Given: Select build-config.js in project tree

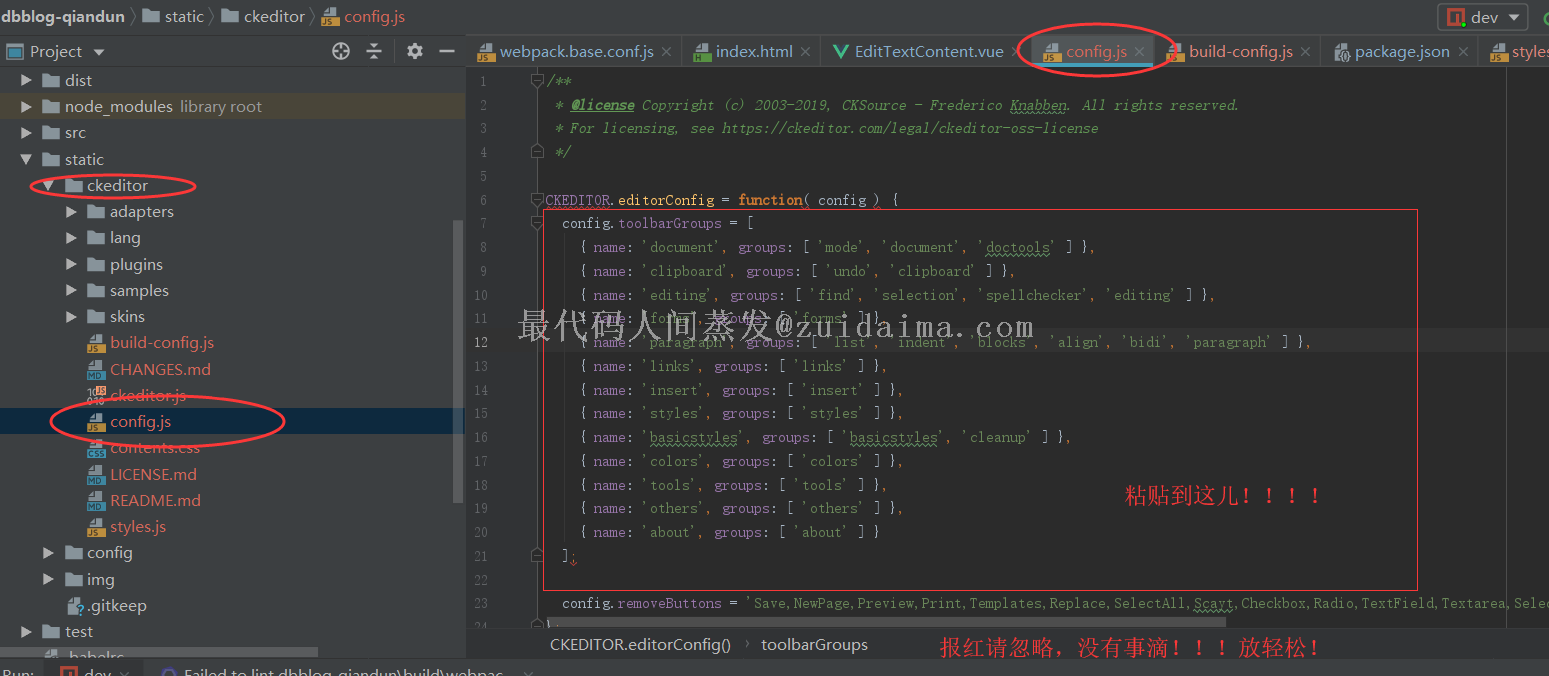Looking at the screenshot, I should [x=162, y=342].
